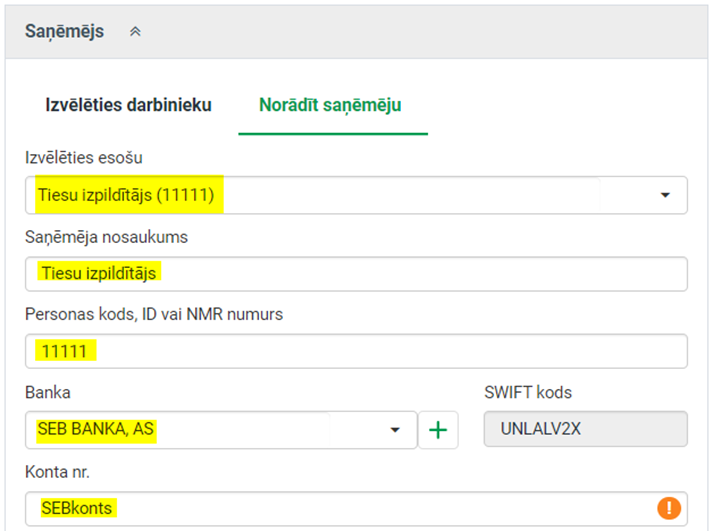Click the orange warning icon in Konta nr.
This screenshot has width=713, height=531.
[x=669, y=508]
